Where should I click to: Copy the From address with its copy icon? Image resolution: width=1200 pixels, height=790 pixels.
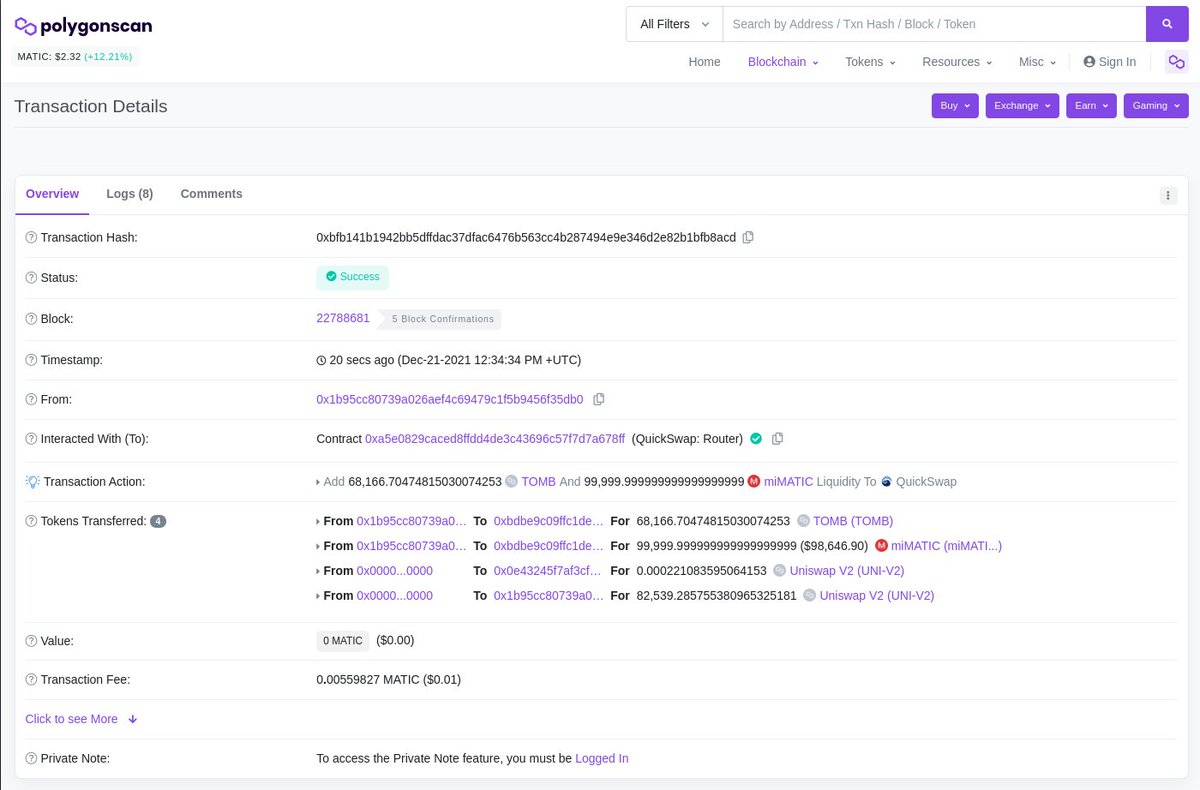click(599, 398)
